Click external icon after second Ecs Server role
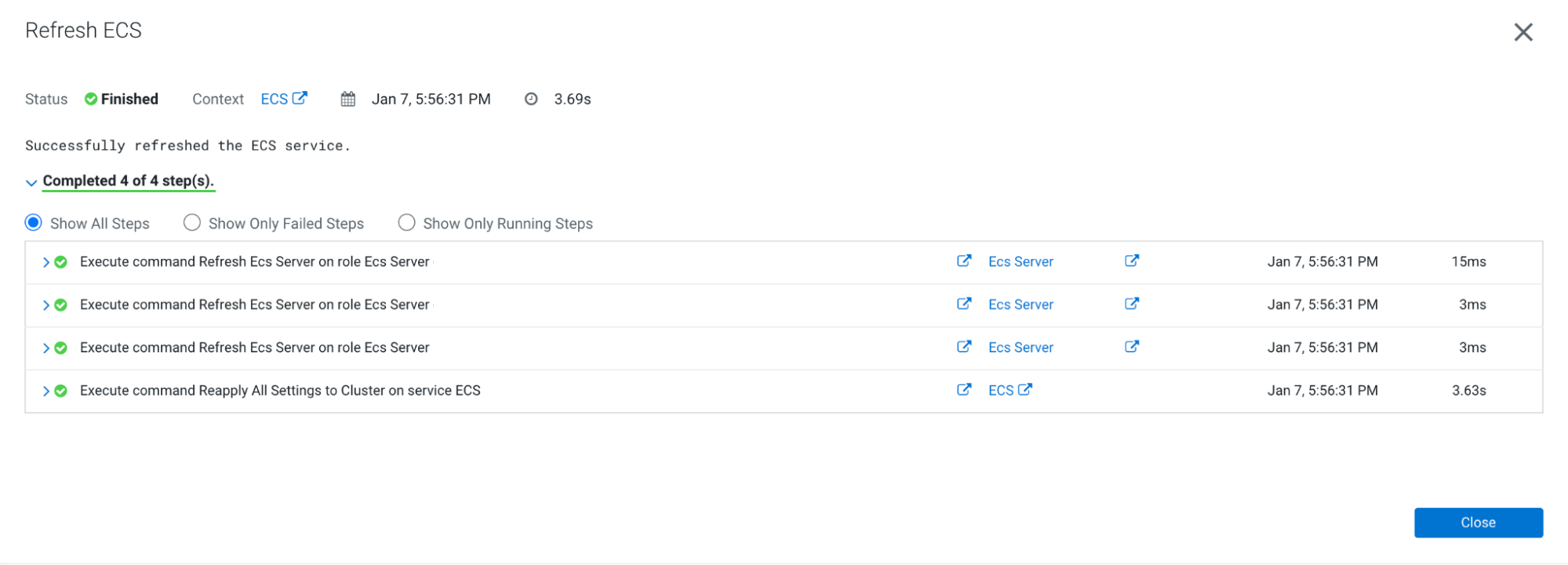Viewport: 1568px width, 565px height. 1132,304
